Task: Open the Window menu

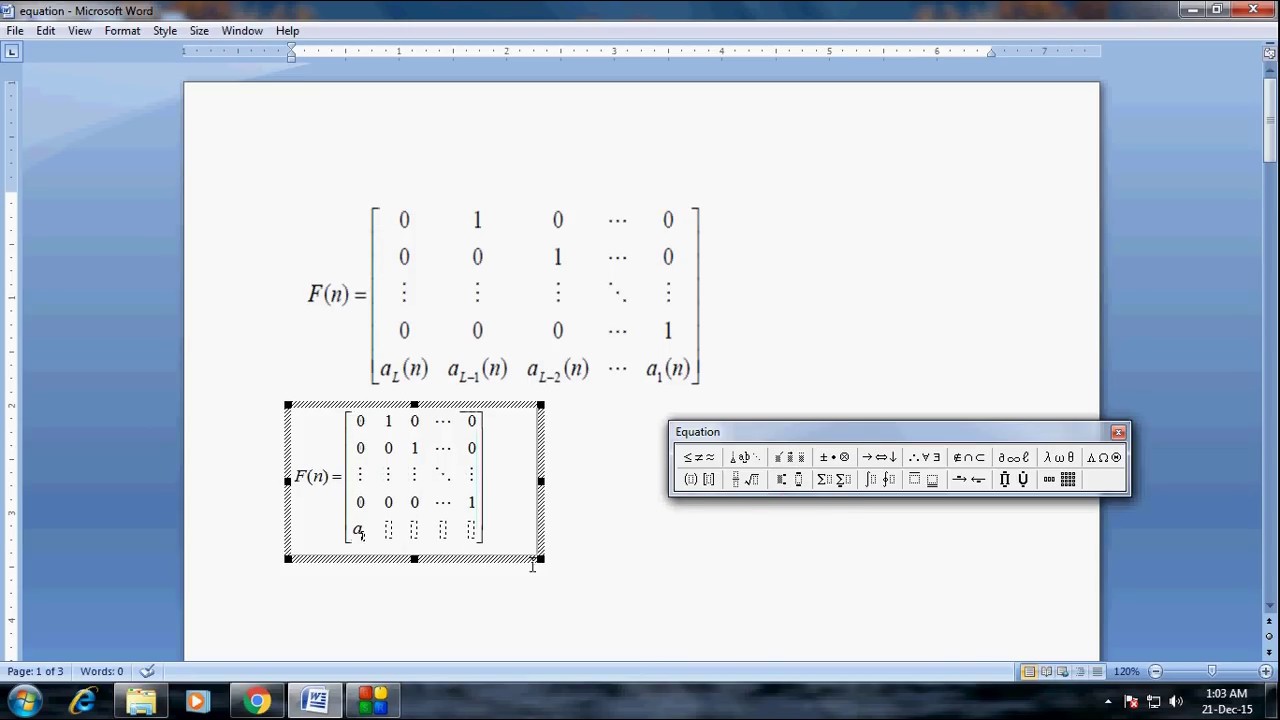Action: point(242,31)
